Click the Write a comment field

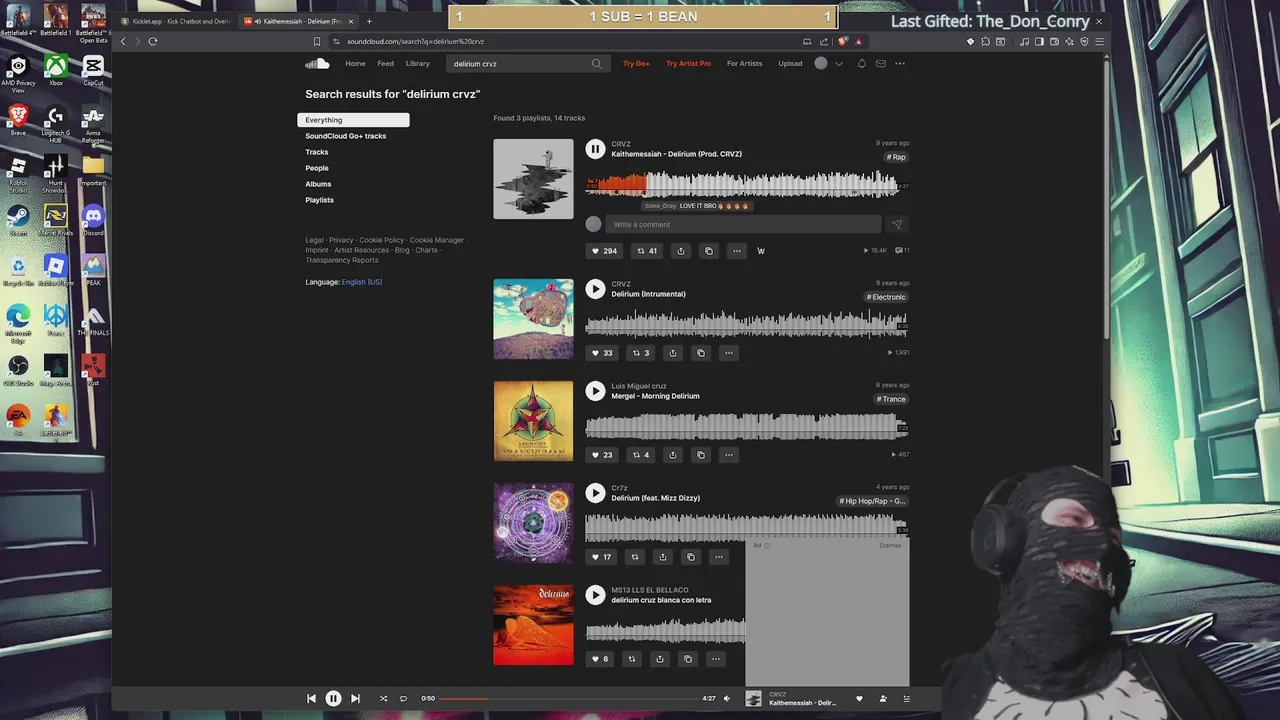[745, 225]
